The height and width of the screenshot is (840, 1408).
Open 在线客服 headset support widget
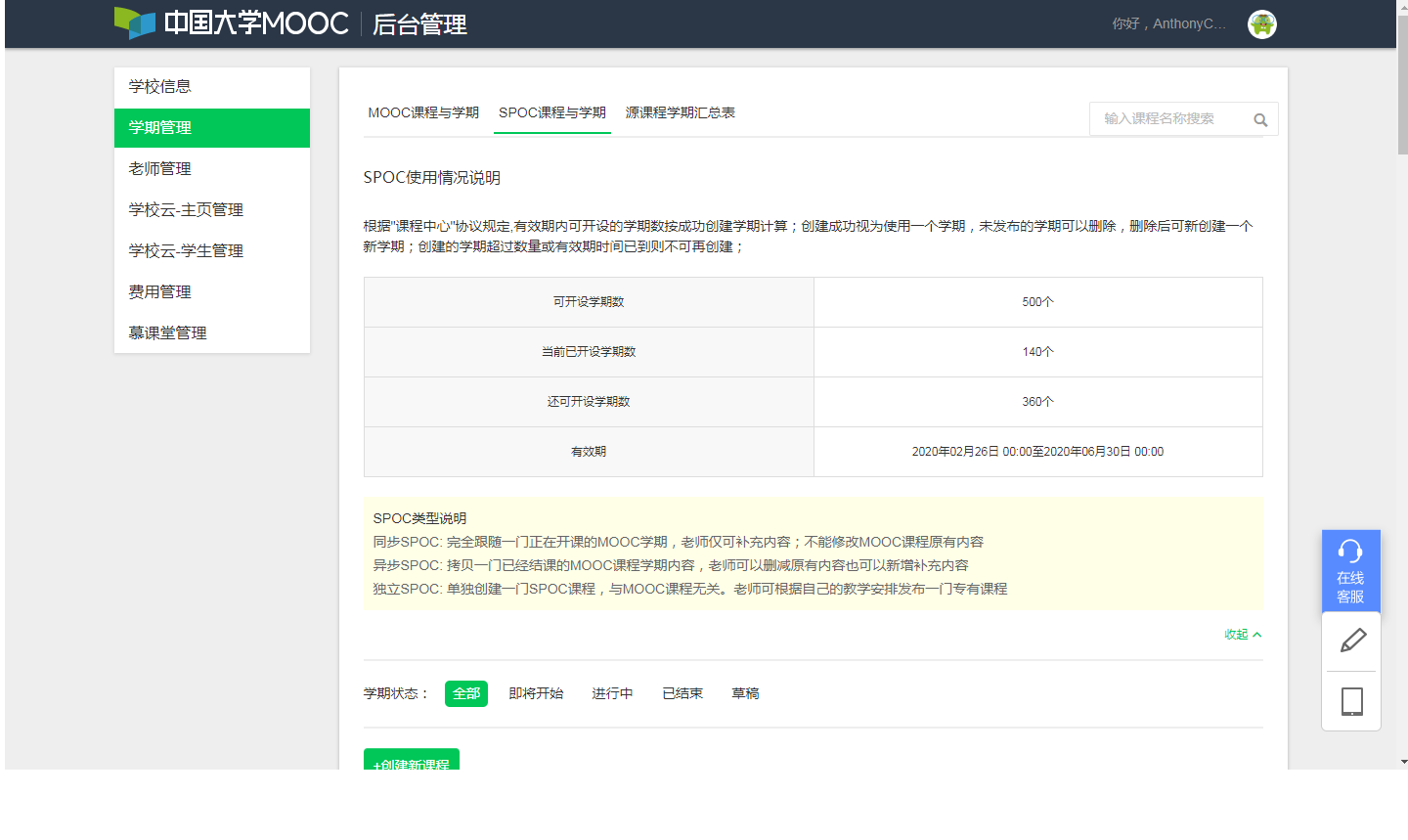coord(1350,571)
